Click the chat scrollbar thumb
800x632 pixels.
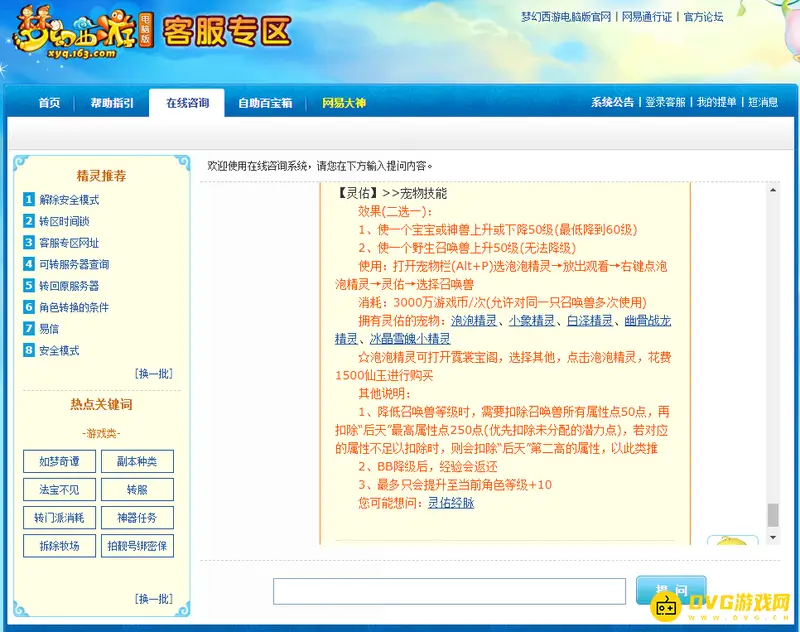tap(773, 515)
